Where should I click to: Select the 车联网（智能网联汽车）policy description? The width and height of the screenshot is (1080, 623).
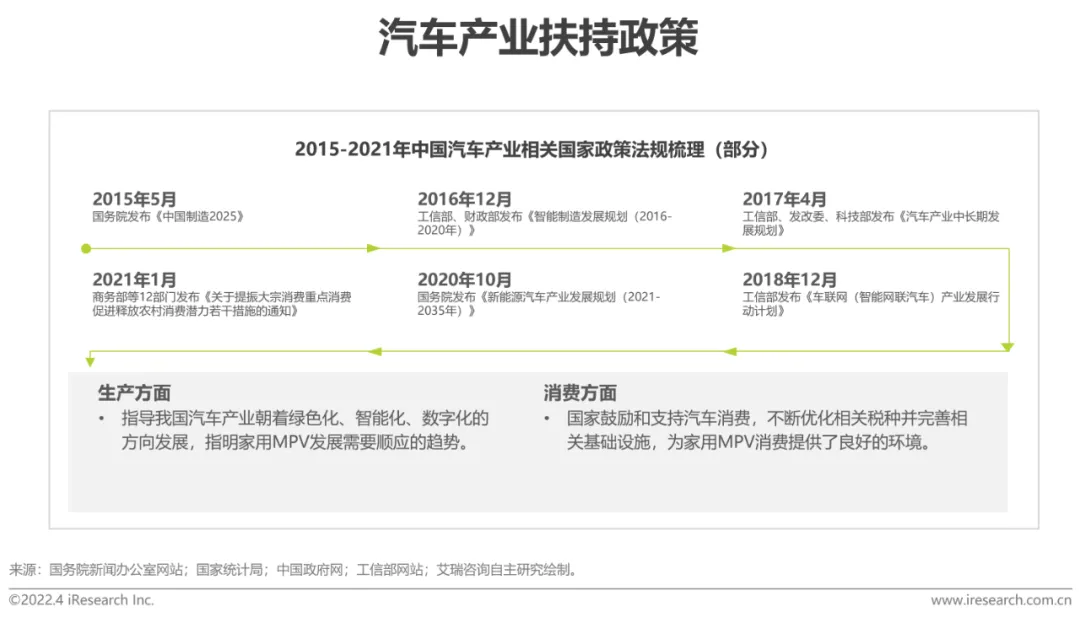coord(871,304)
